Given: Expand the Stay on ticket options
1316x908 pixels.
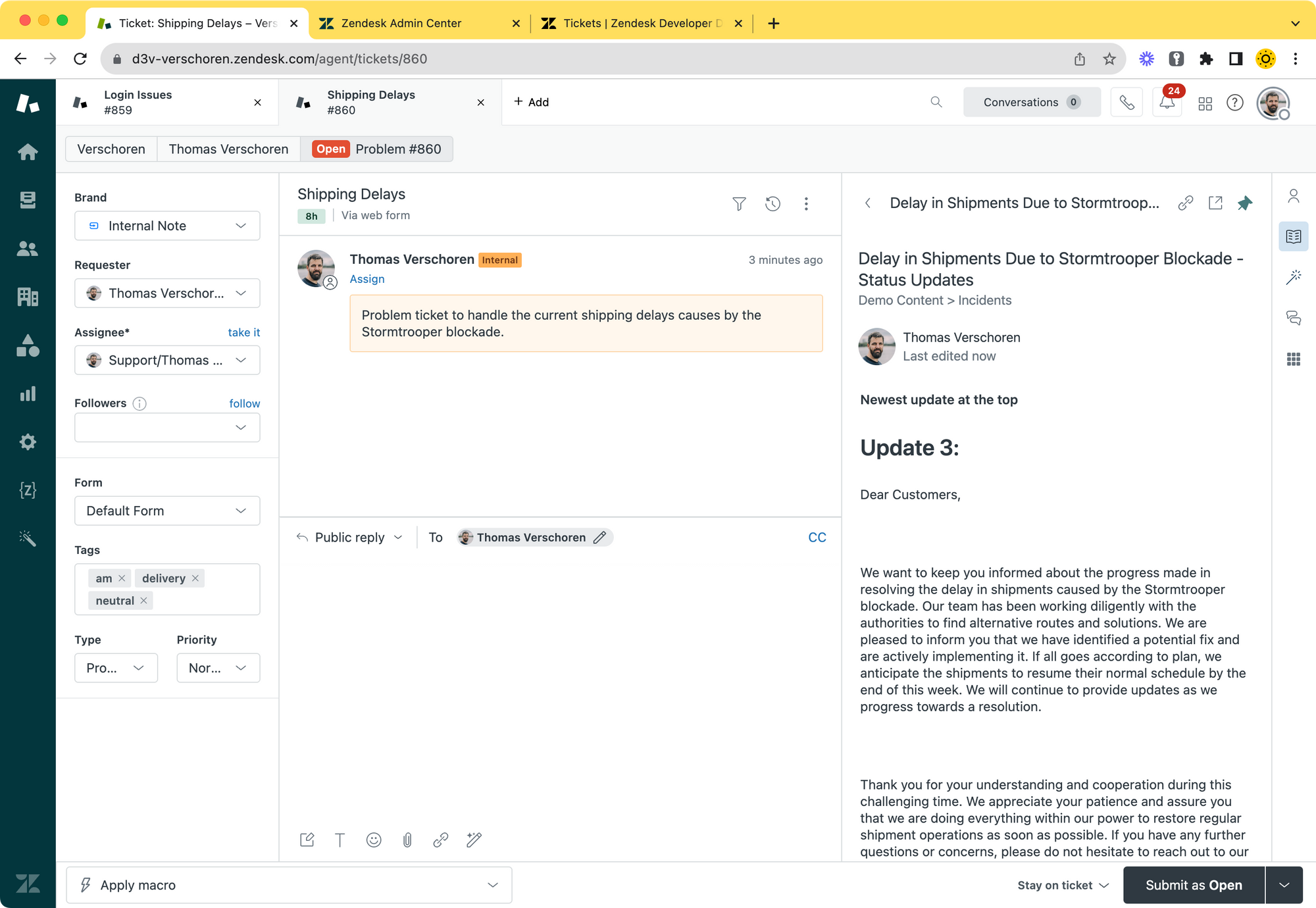Looking at the screenshot, I should coord(1063,886).
